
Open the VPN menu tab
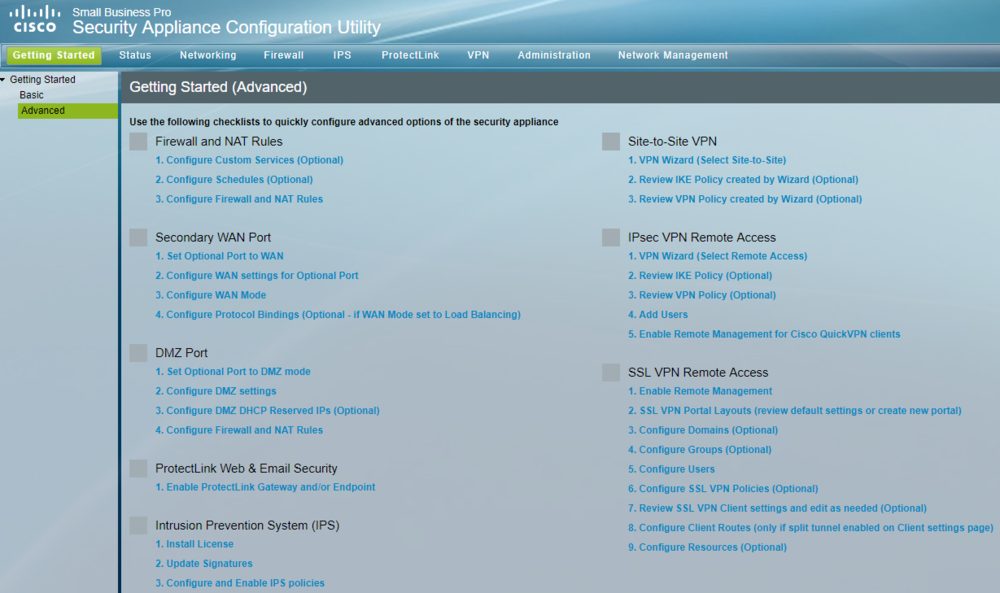click(x=478, y=55)
